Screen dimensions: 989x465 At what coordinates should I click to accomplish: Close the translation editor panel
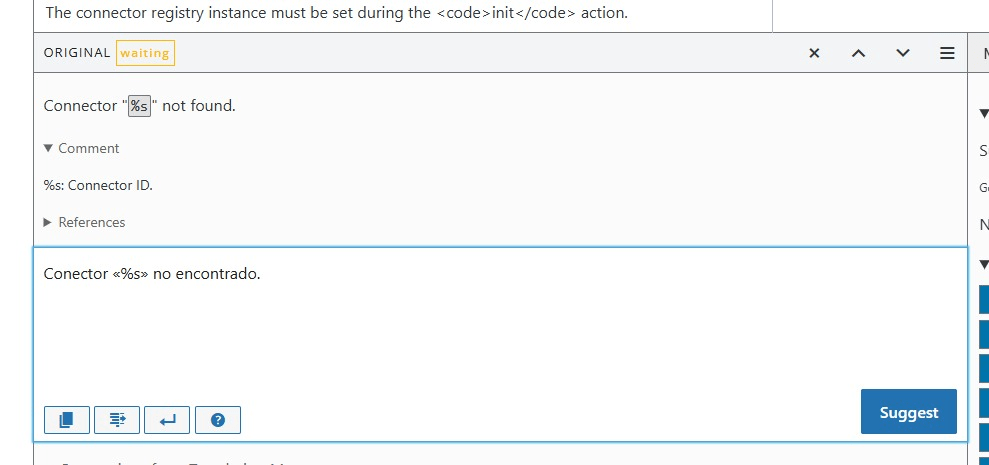[814, 53]
